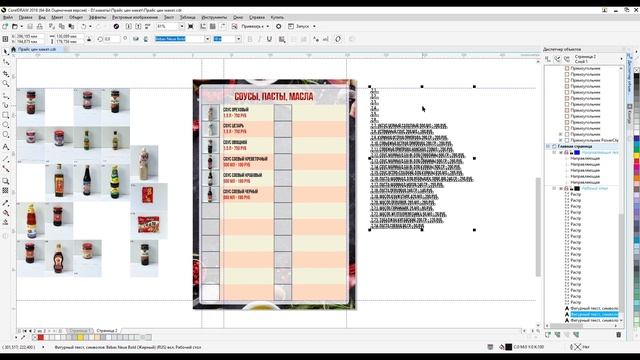
Task: Toggle the Lock Ratio button
Action: point(89,39)
